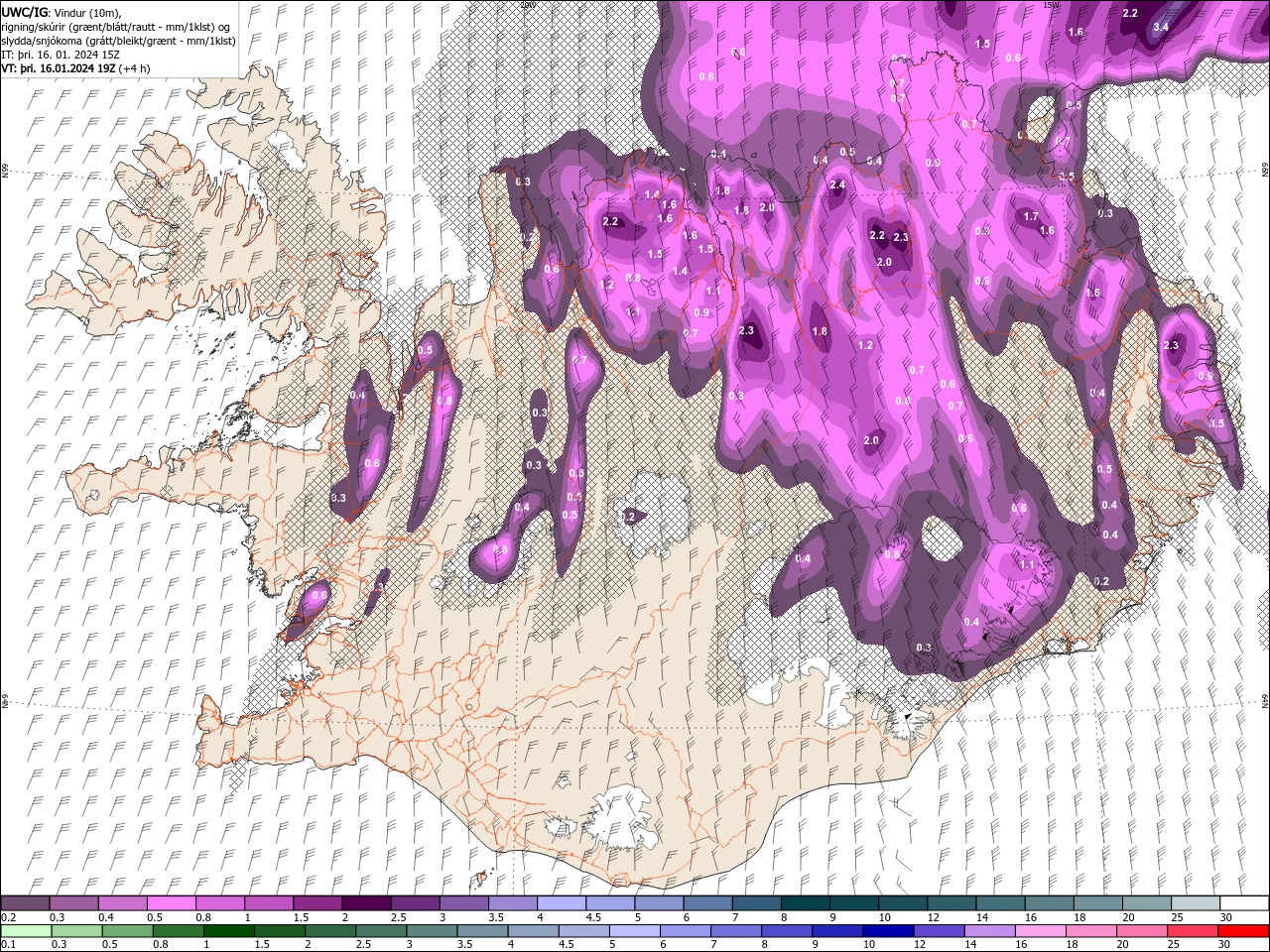The height and width of the screenshot is (952, 1270).
Task: Click the '0.2' label in the upper legend
Action: pyautogui.click(x=9, y=917)
